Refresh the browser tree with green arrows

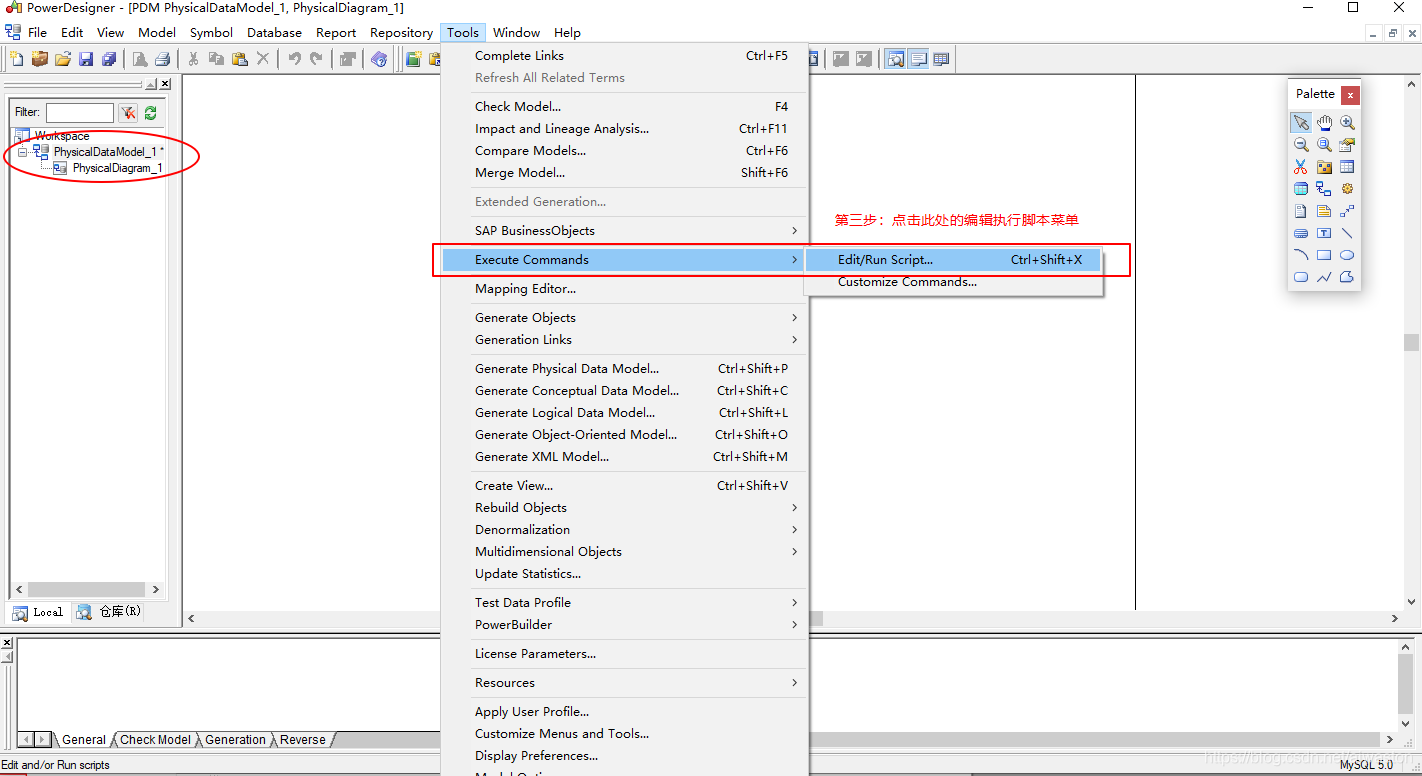click(151, 113)
